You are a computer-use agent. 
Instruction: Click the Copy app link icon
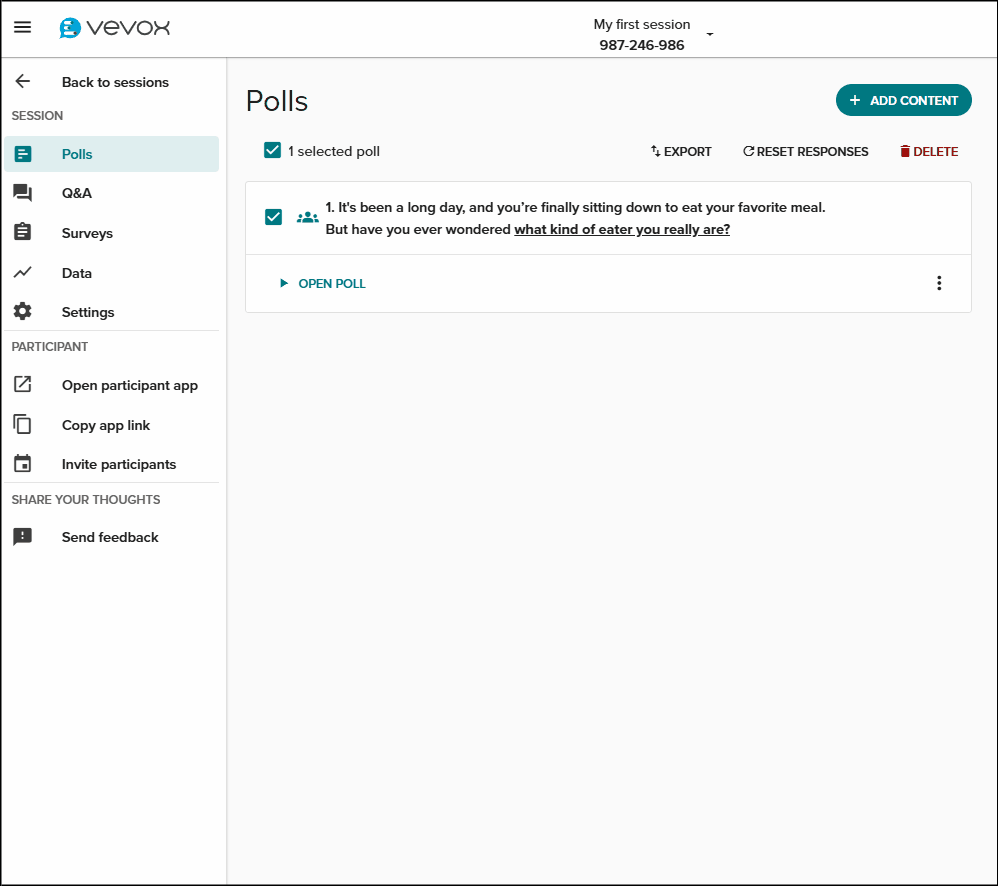(22, 425)
